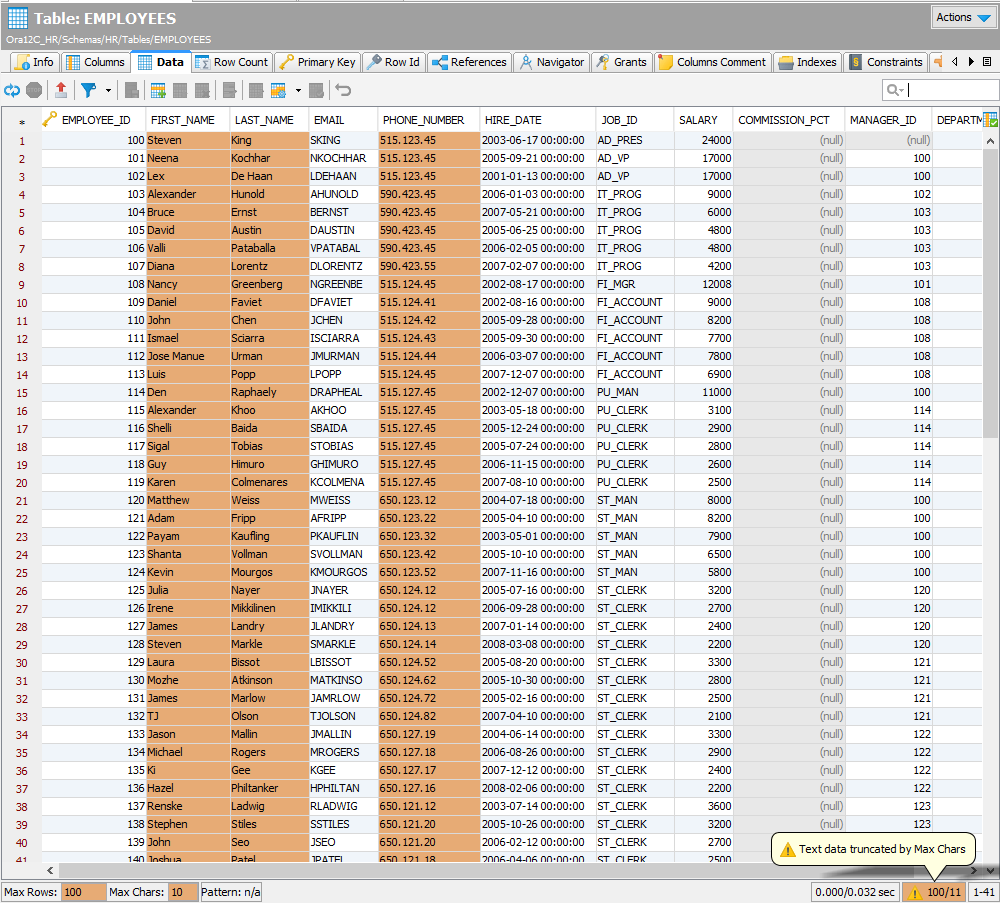Sort by the FIRST_NAME column header
Image resolution: width=1000 pixels, height=903 pixels.
[188, 120]
